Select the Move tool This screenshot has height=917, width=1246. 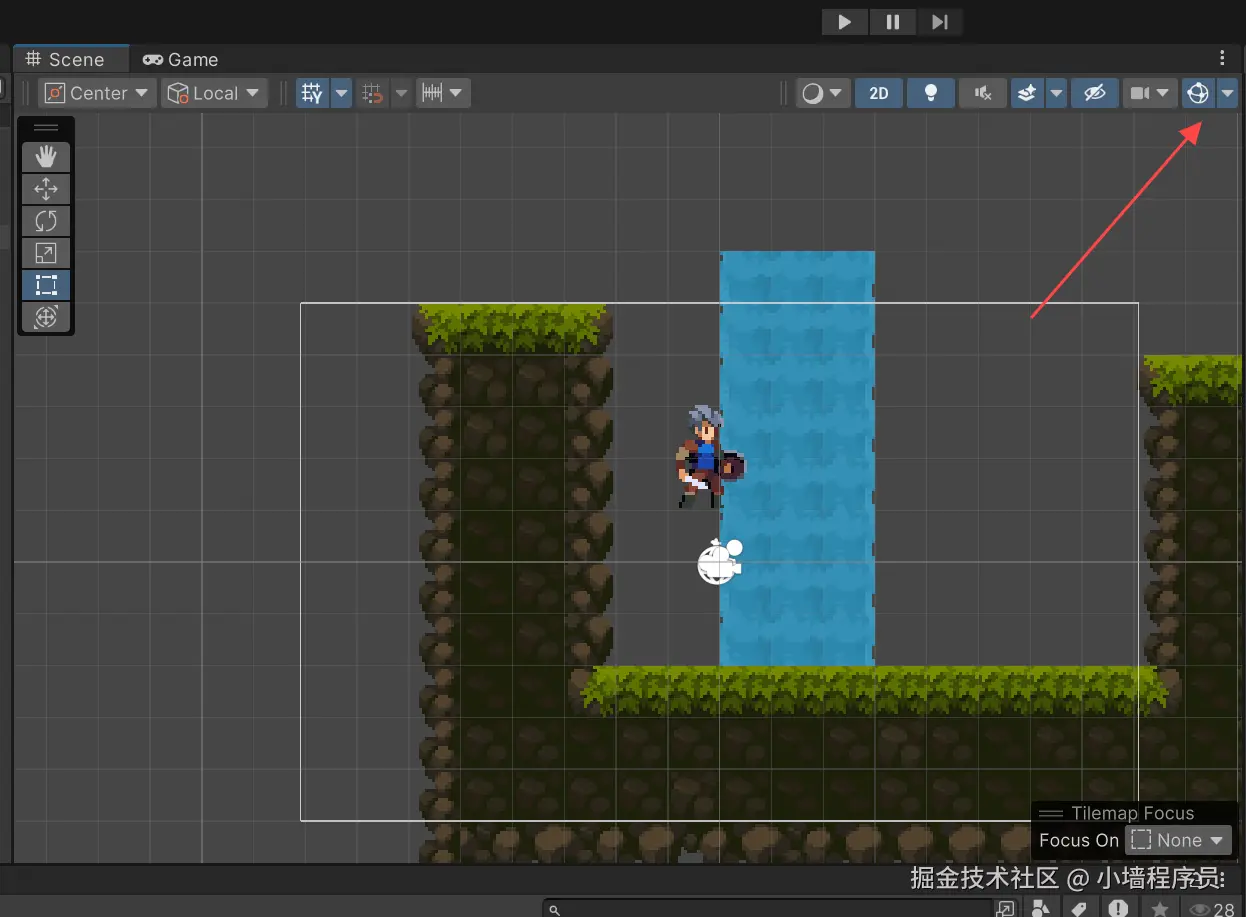[46, 189]
